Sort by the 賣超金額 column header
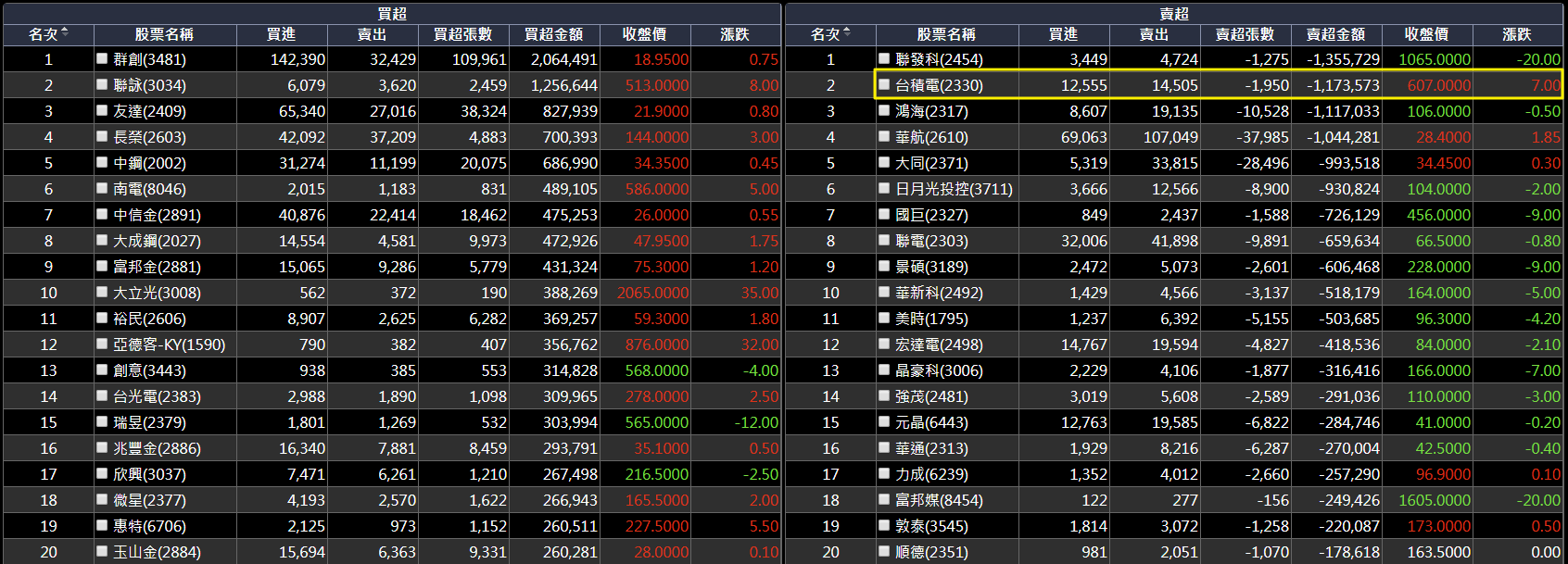The height and width of the screenshot is (564, 1568). 1335,34
